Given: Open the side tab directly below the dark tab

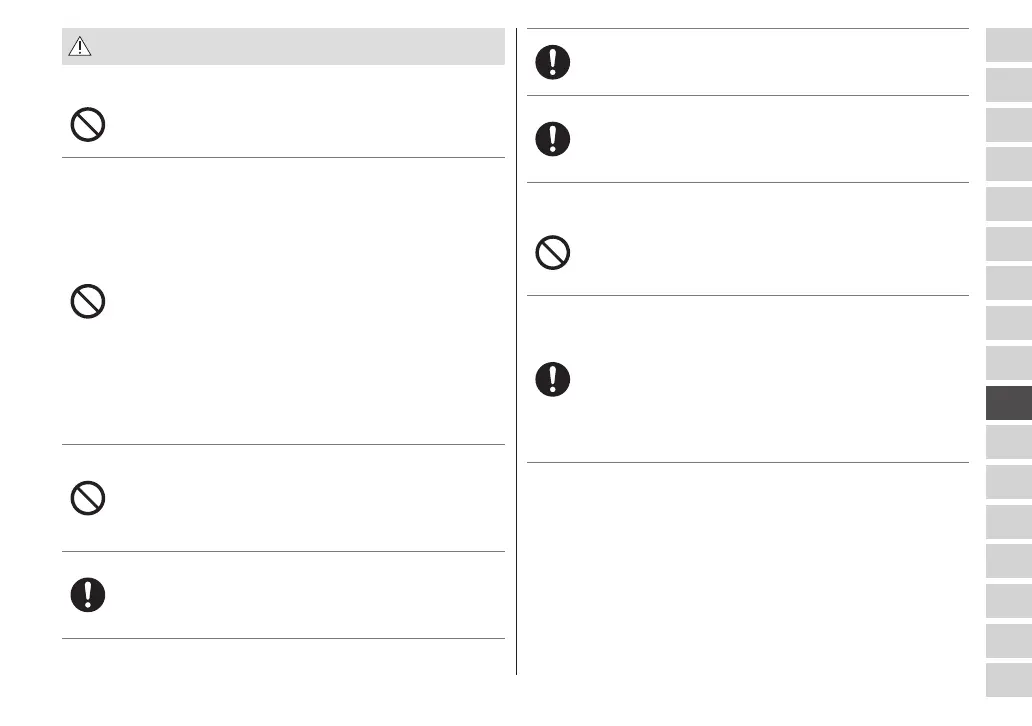Looking at the screenshot, I should [x=1008, y=442].
